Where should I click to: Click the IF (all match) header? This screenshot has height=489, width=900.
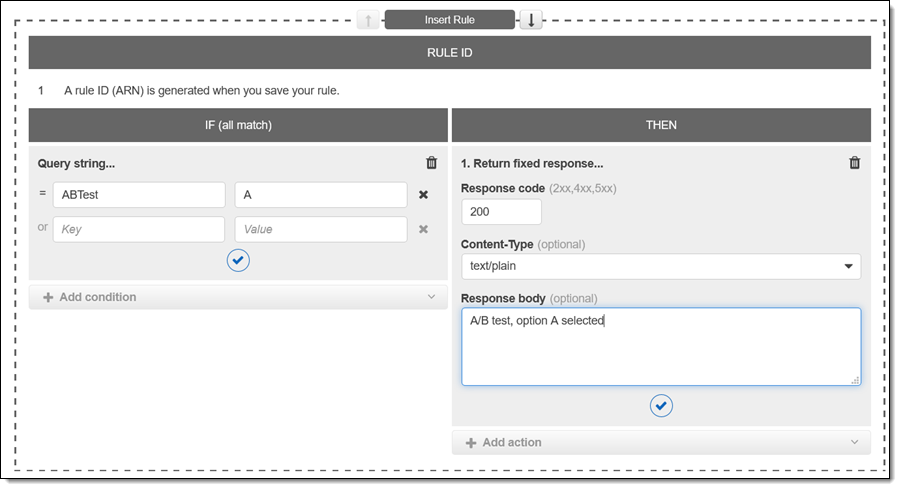coord(238,125)
